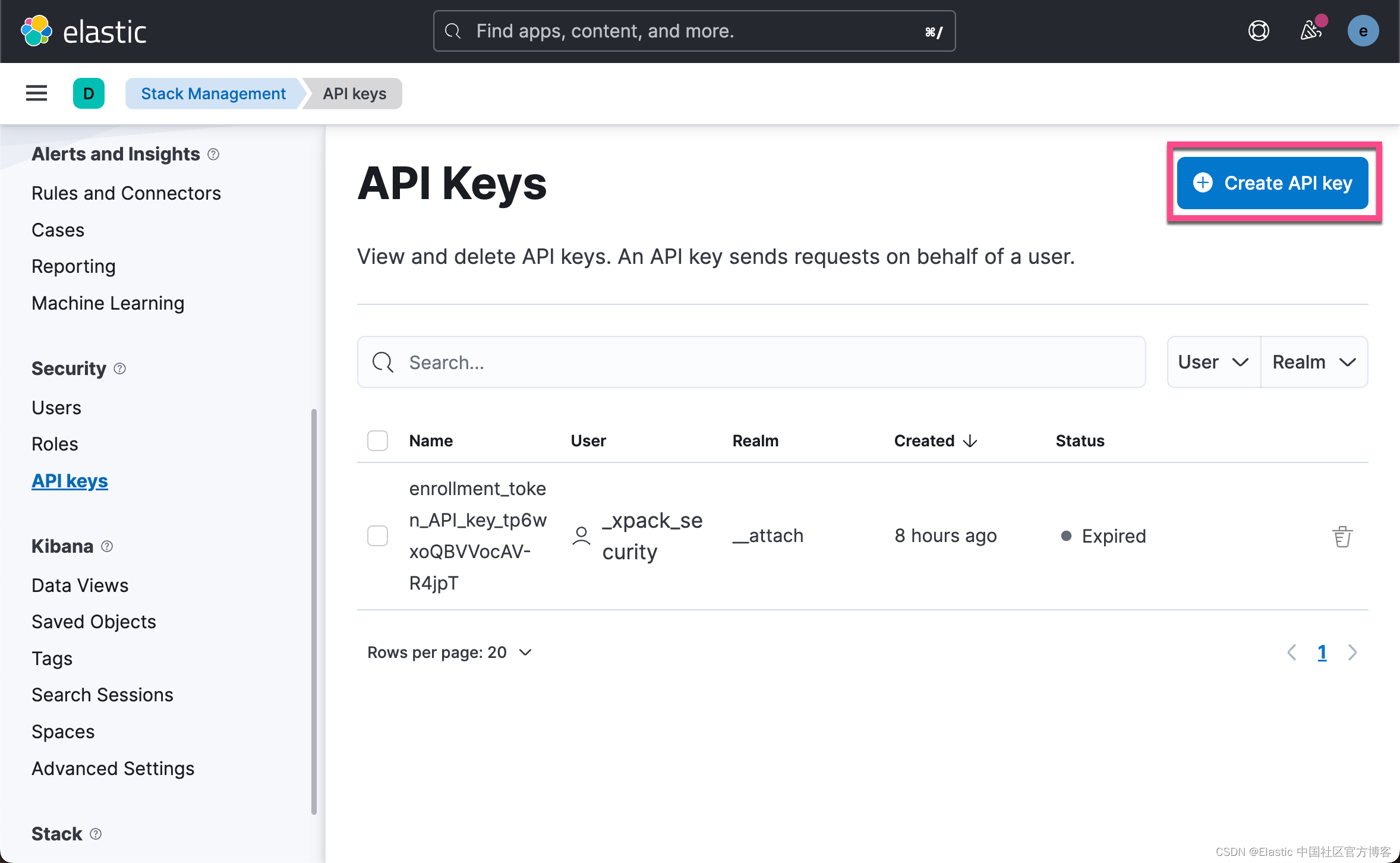Delete the enrollment token API key

(x=1342, y=536)
